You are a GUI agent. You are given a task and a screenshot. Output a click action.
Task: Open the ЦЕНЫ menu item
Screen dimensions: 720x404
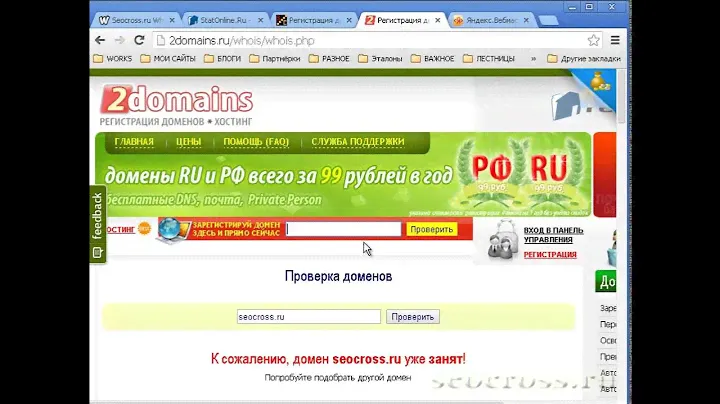point(188,142)
